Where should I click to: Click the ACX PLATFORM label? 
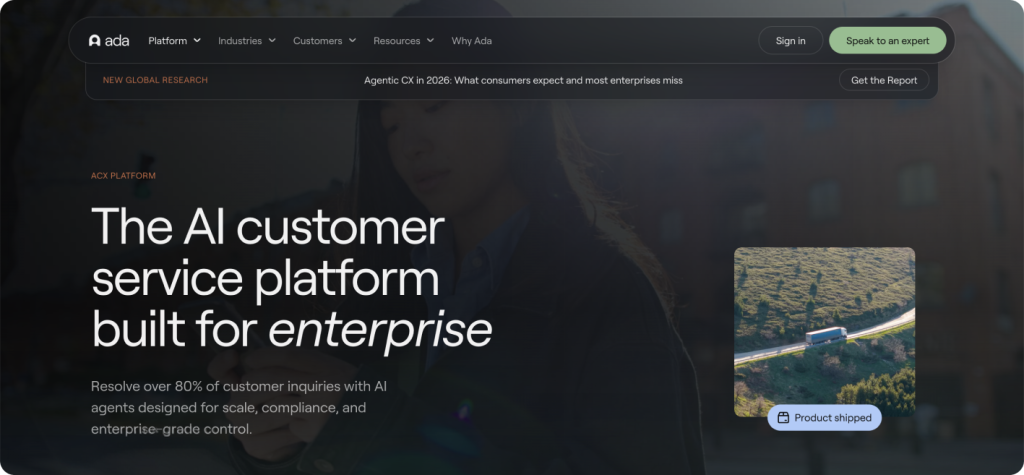tap(123, 176)
